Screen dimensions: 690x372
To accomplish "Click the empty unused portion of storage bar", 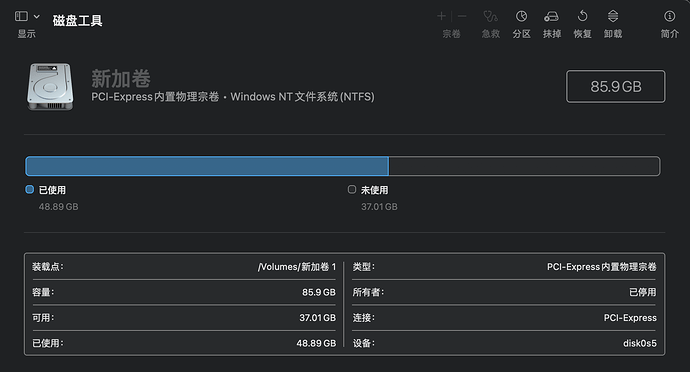I will pyautogui.click(x=524, y=166).
